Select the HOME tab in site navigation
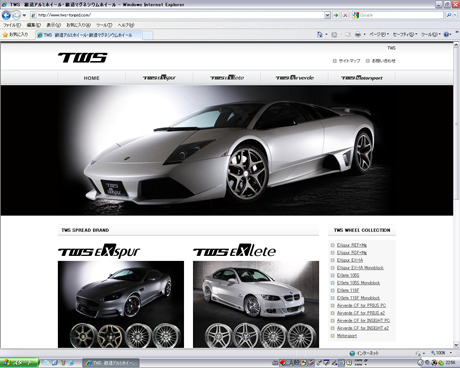The height and width of the screenshot is (368, 460). (x=91, y=78)
